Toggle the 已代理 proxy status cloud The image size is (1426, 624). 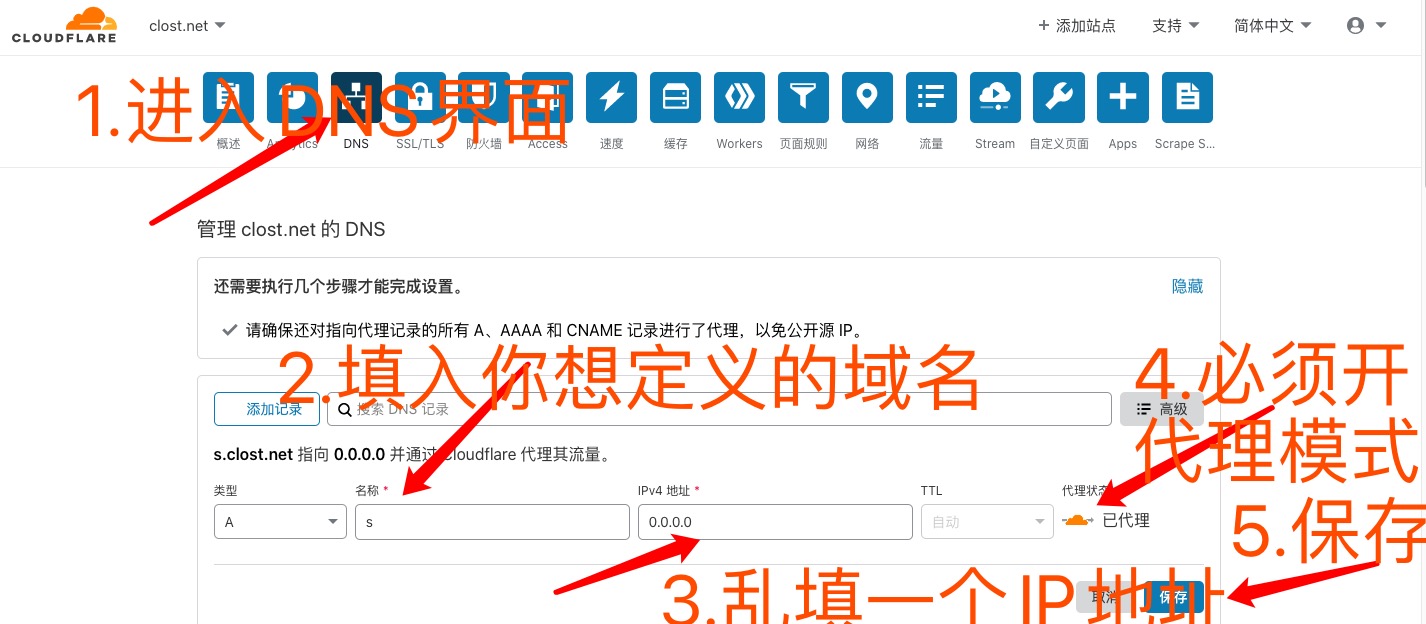[x=1077, y=519]
